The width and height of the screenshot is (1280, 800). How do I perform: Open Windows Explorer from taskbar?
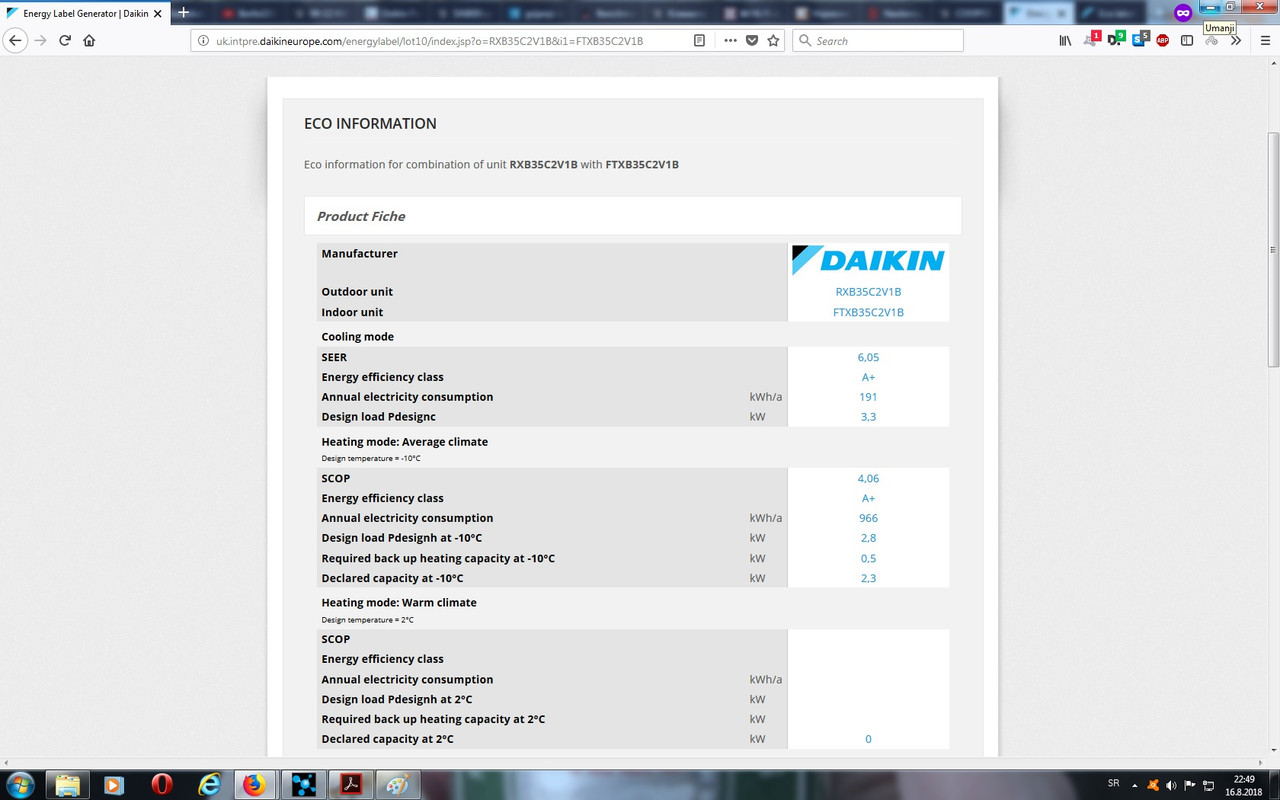tap(67, 785)
